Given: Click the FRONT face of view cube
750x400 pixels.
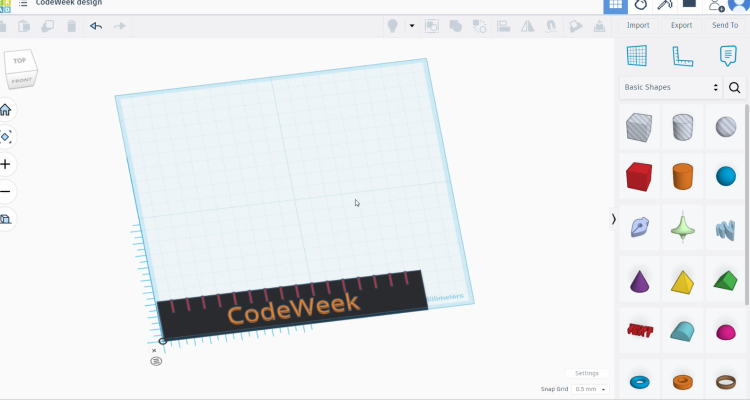Looking at the screenshot, I should coord(22,80).
